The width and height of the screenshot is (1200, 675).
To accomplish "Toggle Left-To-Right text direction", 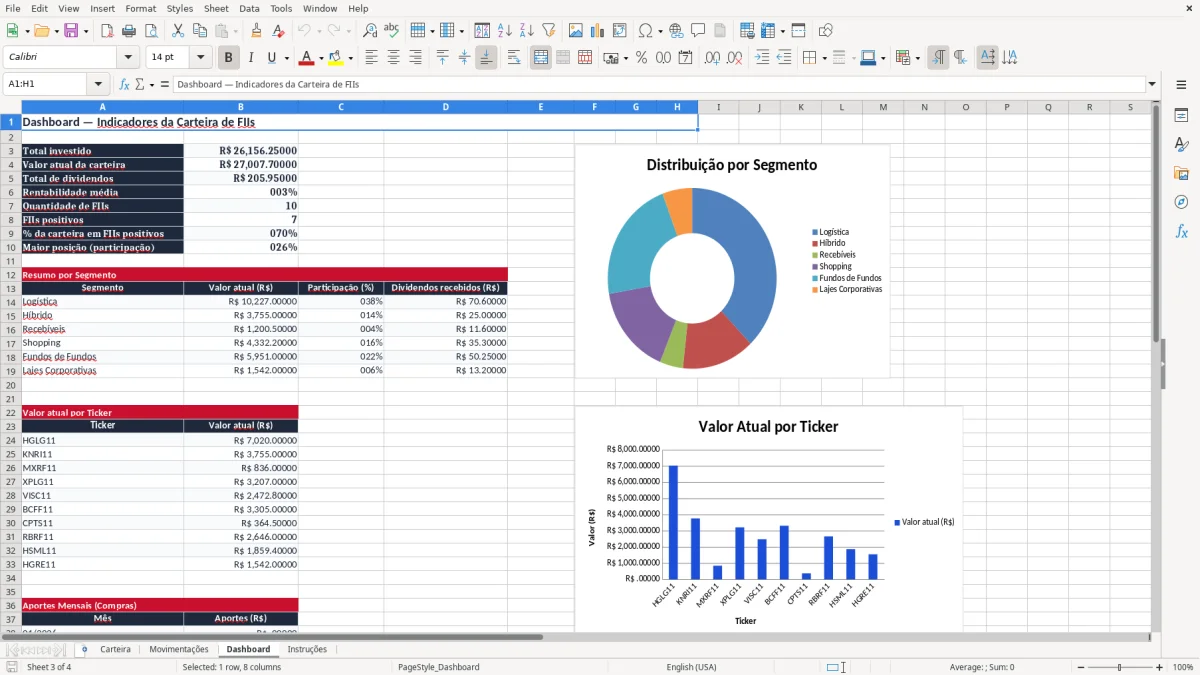I will [938, 58].
